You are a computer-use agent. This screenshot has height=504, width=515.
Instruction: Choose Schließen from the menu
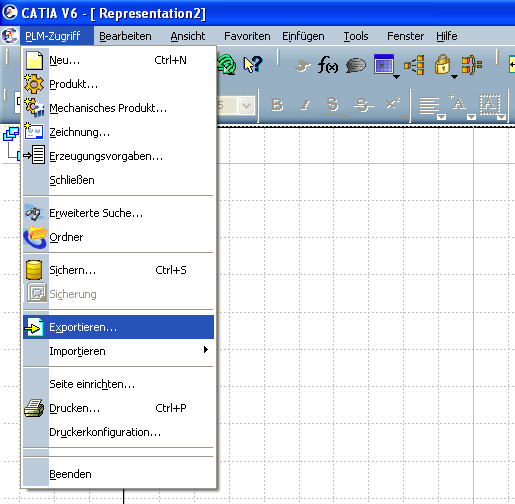click(x=118, y=180)
